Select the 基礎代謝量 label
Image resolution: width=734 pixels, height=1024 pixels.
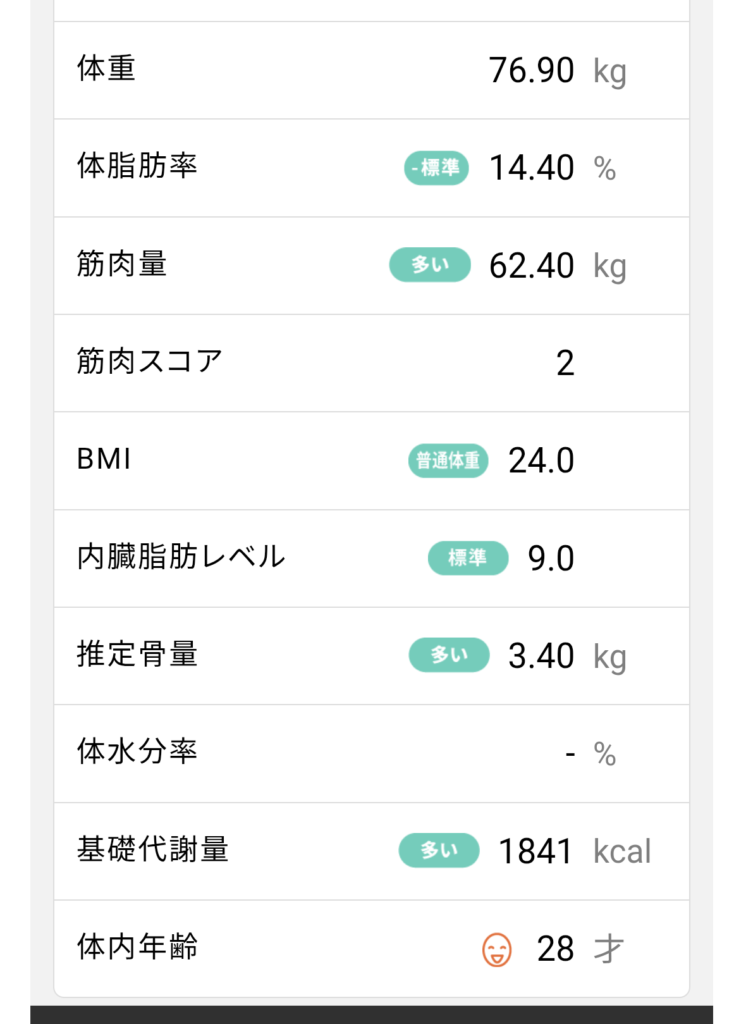(x=152, y=850)
